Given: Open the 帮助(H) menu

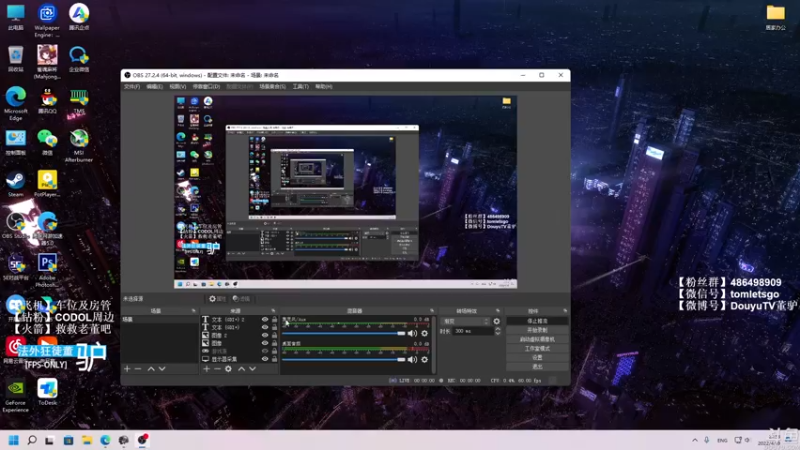Looking at the screenshot, I should (x=323, y=87).
